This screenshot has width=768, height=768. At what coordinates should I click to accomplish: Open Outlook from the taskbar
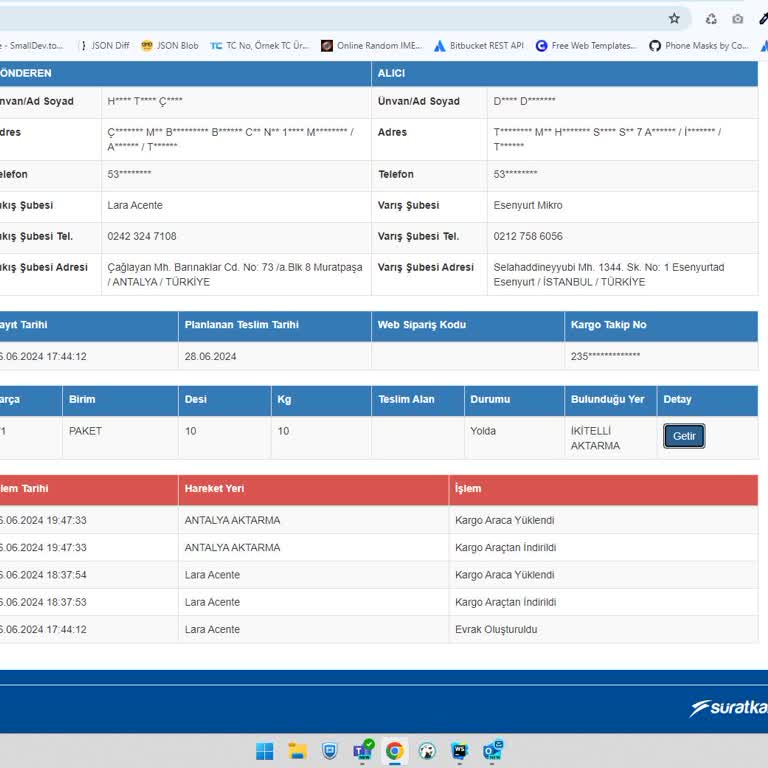coord(492,751)
